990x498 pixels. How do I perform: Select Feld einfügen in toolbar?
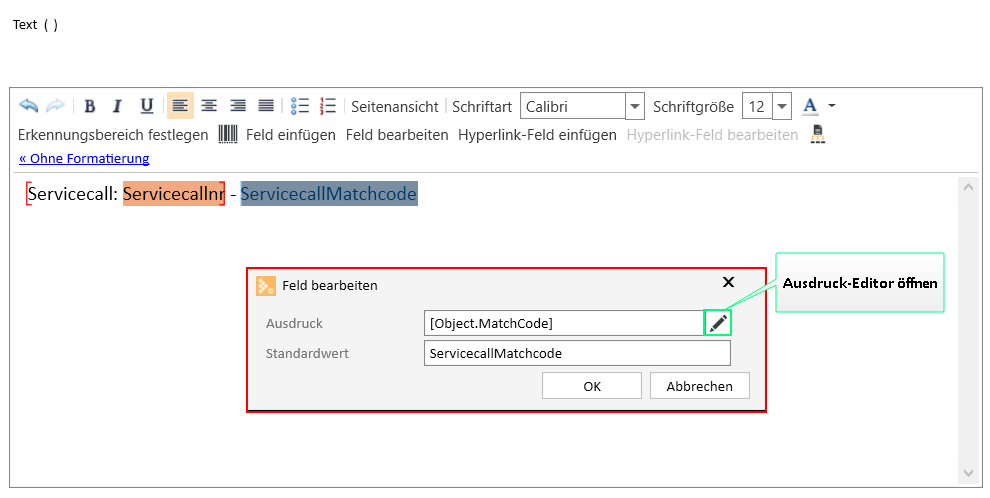pyautogui.click(x=291, y=135)
